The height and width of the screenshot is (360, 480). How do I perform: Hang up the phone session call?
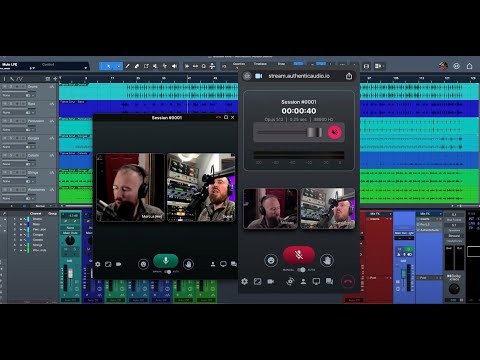(x=348, y=282)
